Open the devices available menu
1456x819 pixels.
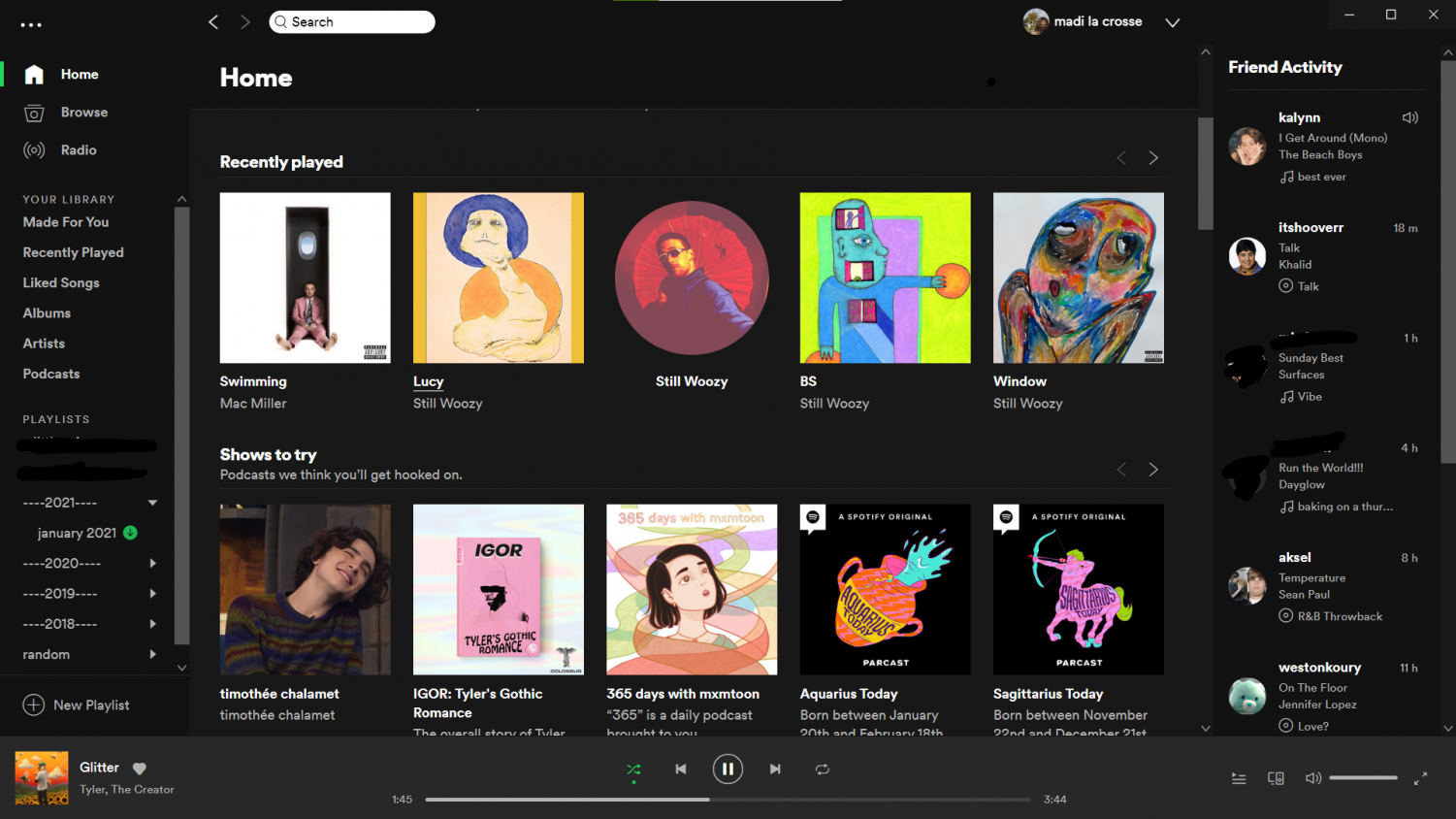click(x=1277, y=778)
